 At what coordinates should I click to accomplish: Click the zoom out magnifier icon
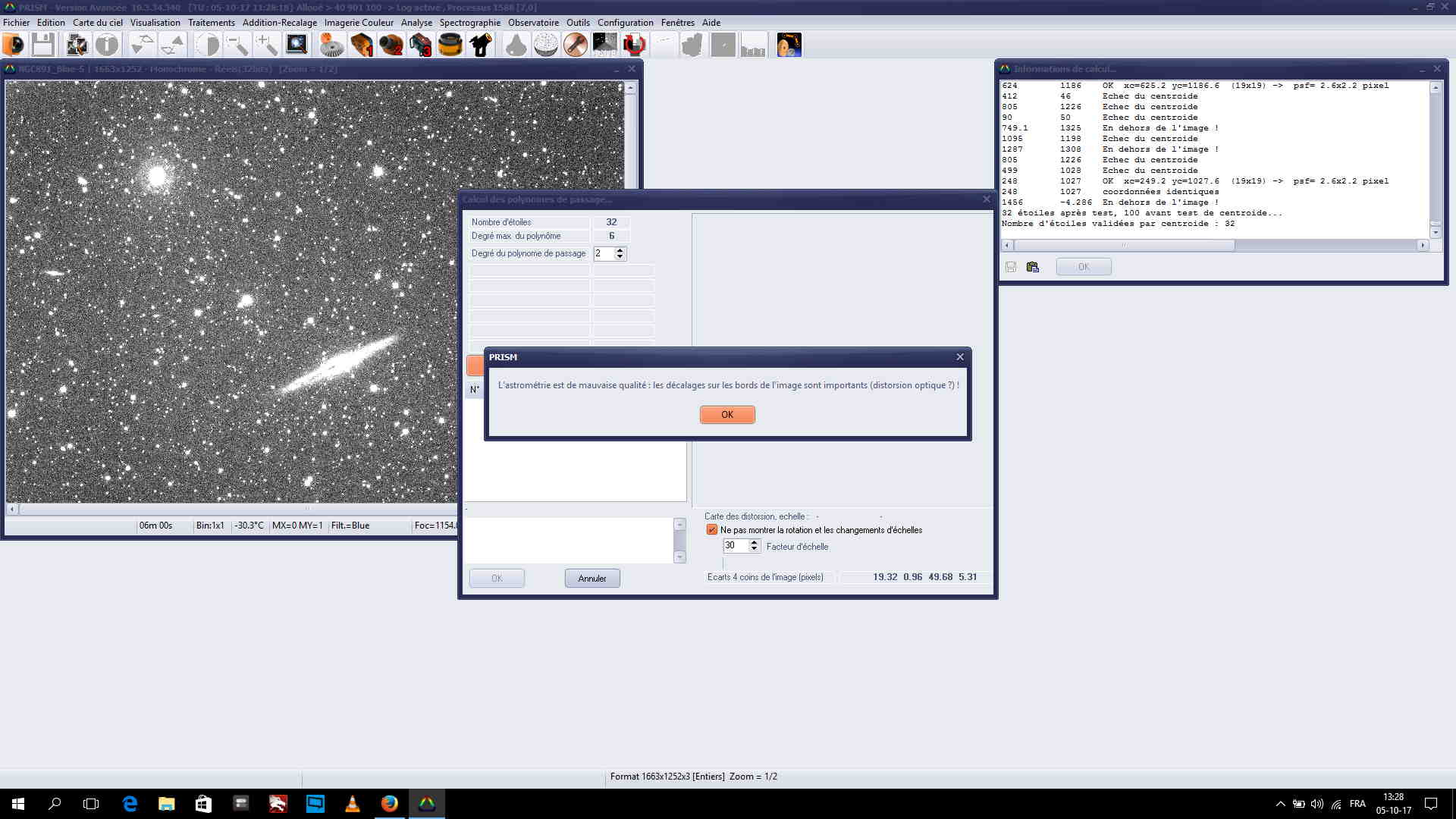[x=237, y=45]
